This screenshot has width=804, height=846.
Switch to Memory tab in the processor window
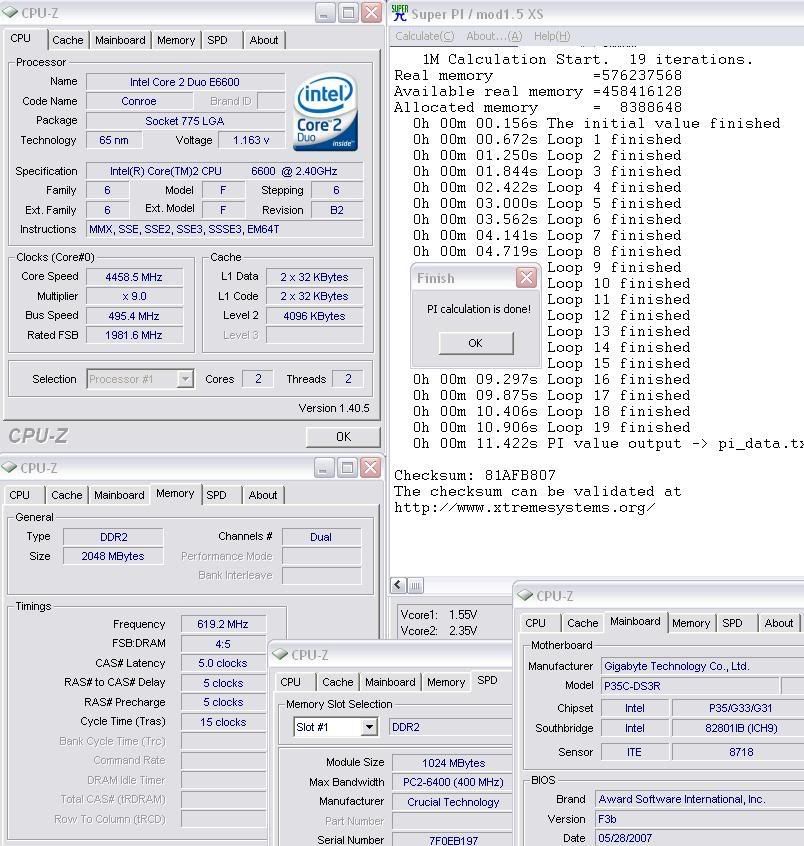pos(176,40)
